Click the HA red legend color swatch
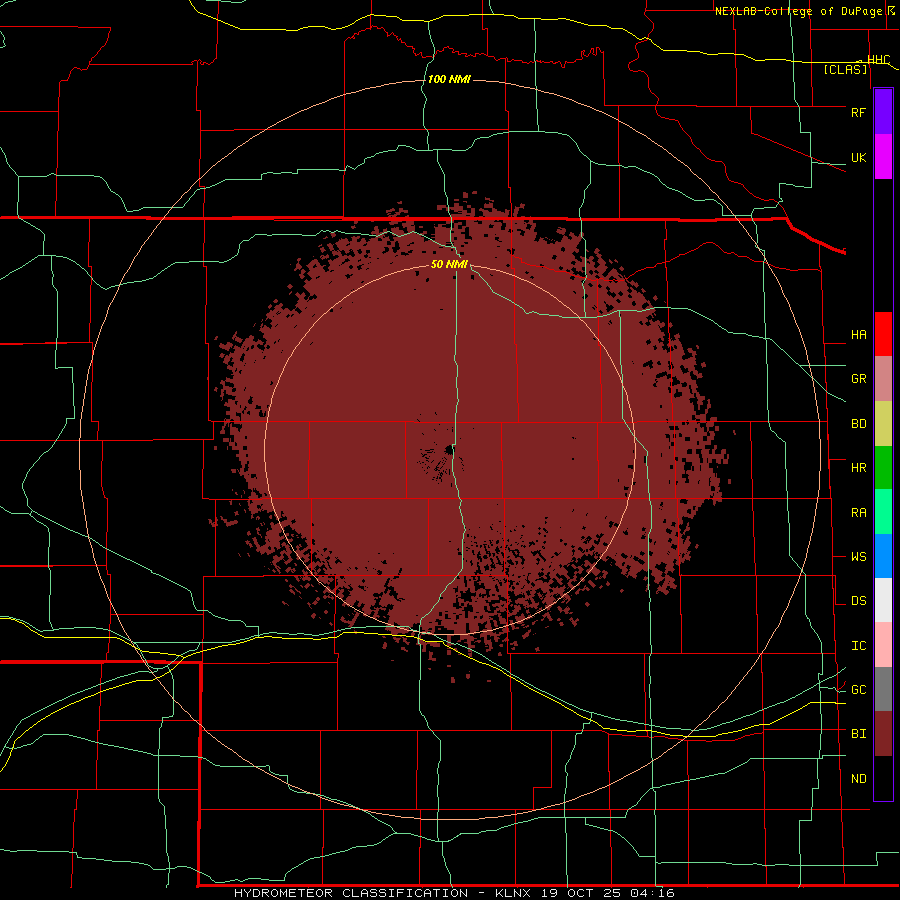Viewport: 900px width, 900px height. pyautogui.click(x=883, y=334)
